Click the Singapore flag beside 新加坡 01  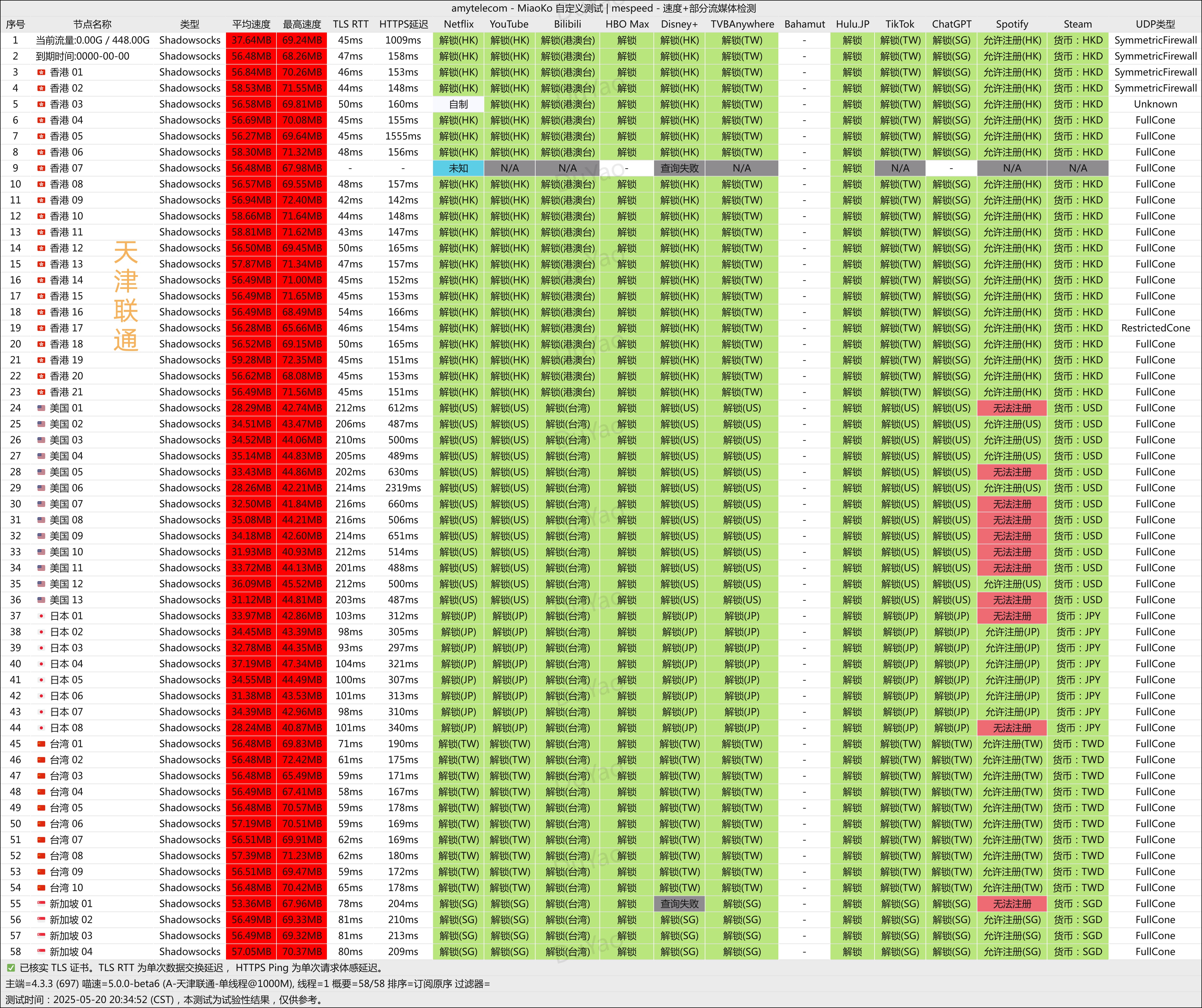[41, 904]
